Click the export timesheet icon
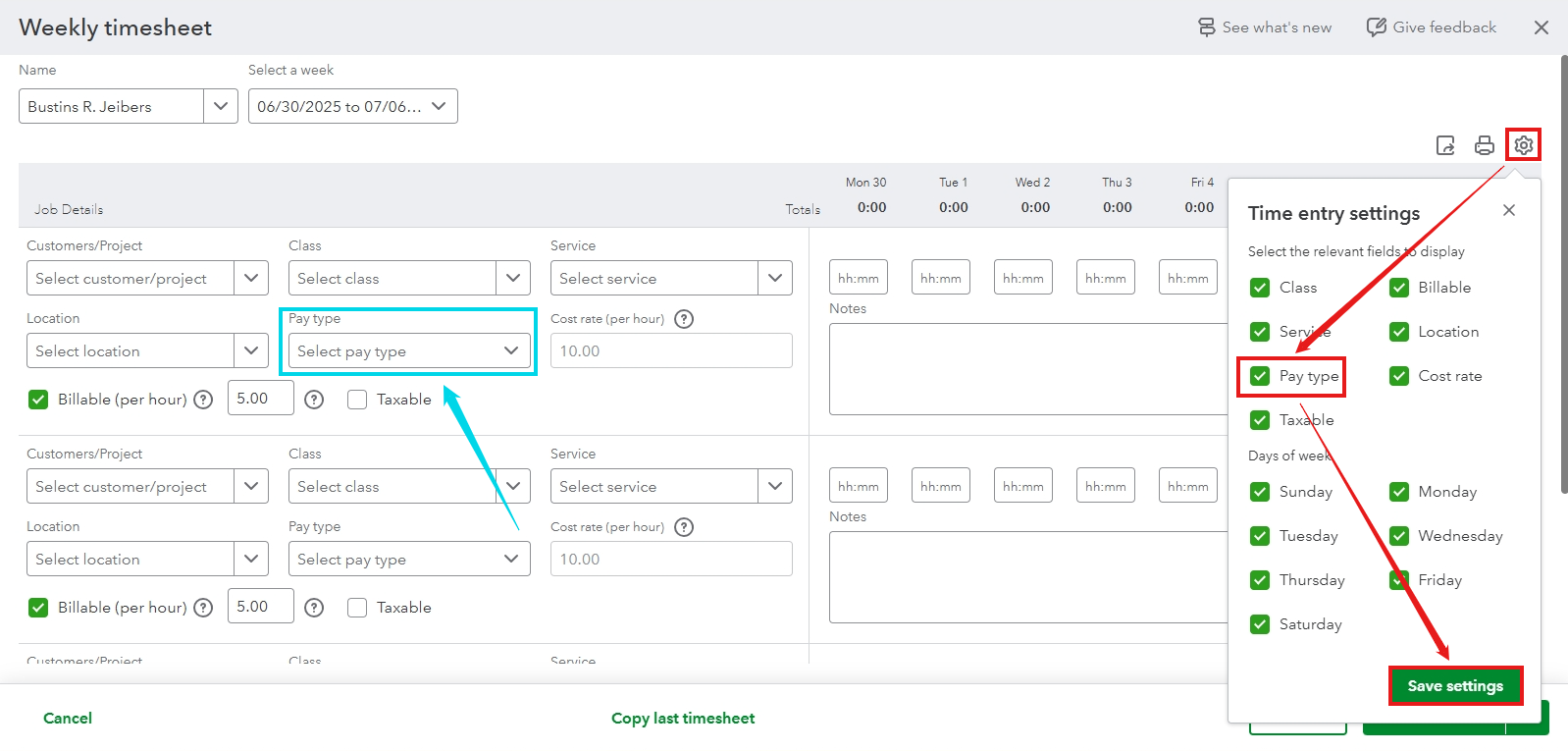The height and width of the screenshot is (751, 1568). coord(1445,145)
